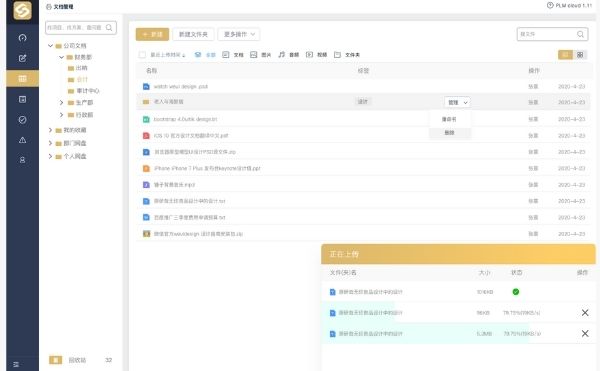Filter the list by 图片 tab

(x=261, y=55)
